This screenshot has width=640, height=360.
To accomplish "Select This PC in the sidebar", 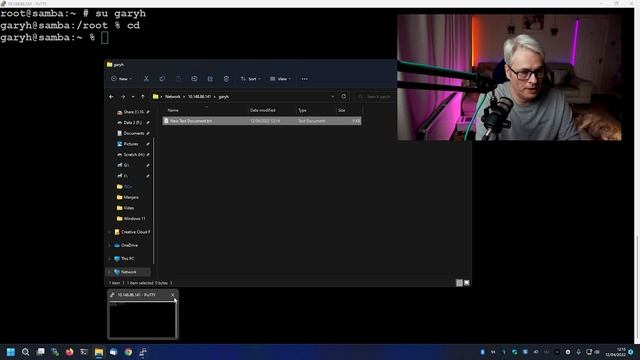I will (x=124, y=258).
